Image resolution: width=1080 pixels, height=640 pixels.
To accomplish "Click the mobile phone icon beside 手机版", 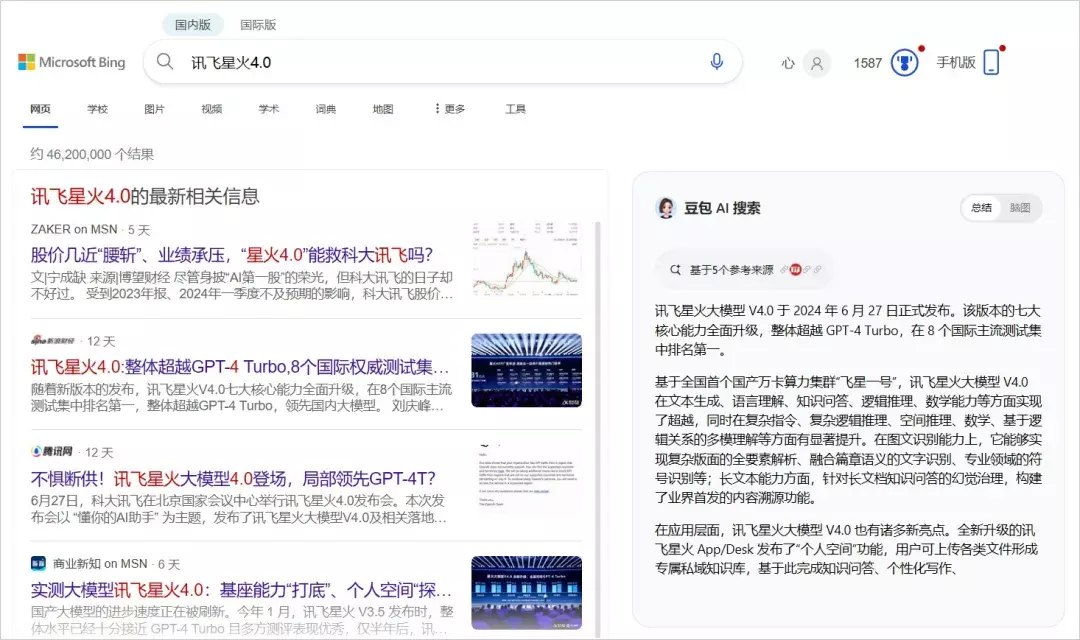I will 991,62.
